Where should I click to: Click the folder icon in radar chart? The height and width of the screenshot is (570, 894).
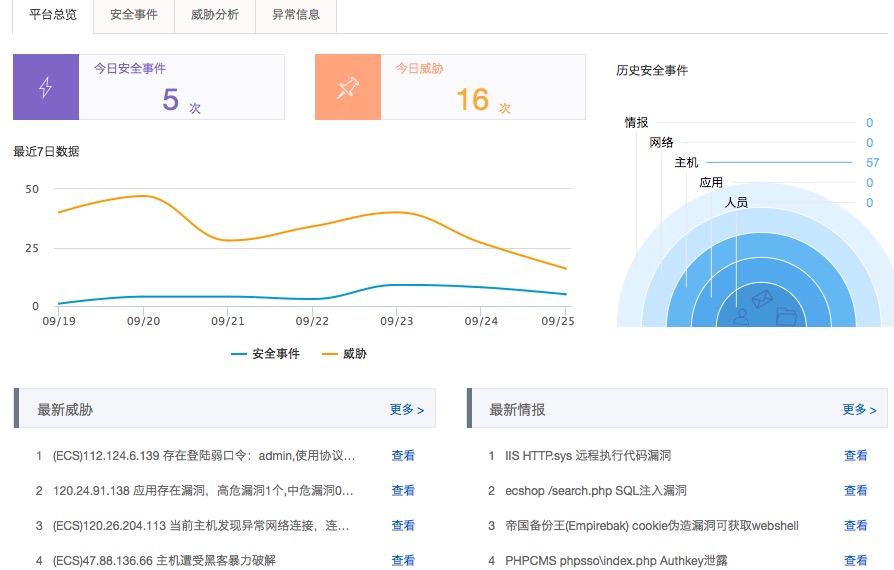click(786, 316)
